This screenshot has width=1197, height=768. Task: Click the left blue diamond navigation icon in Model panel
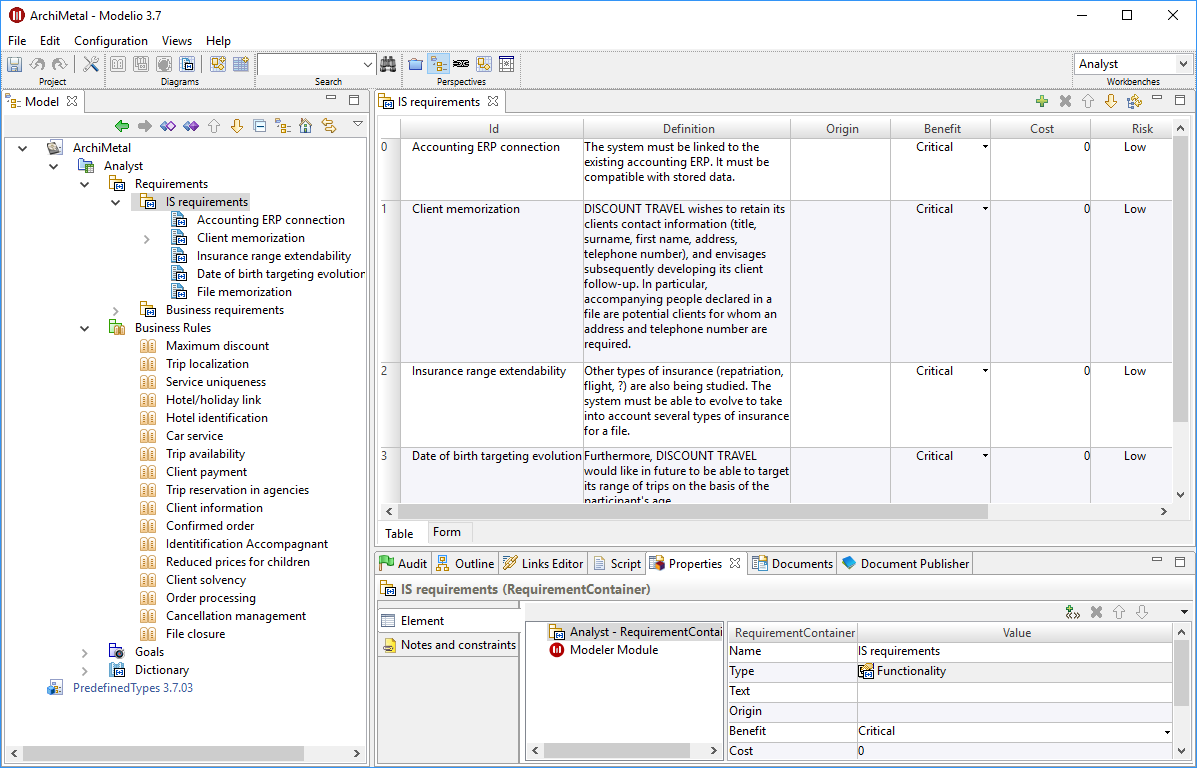(168, 126)
